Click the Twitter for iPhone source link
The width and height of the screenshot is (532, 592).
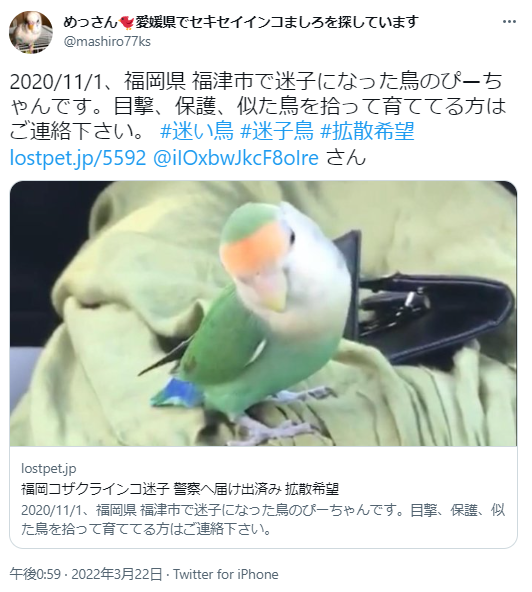click(226, 574)
